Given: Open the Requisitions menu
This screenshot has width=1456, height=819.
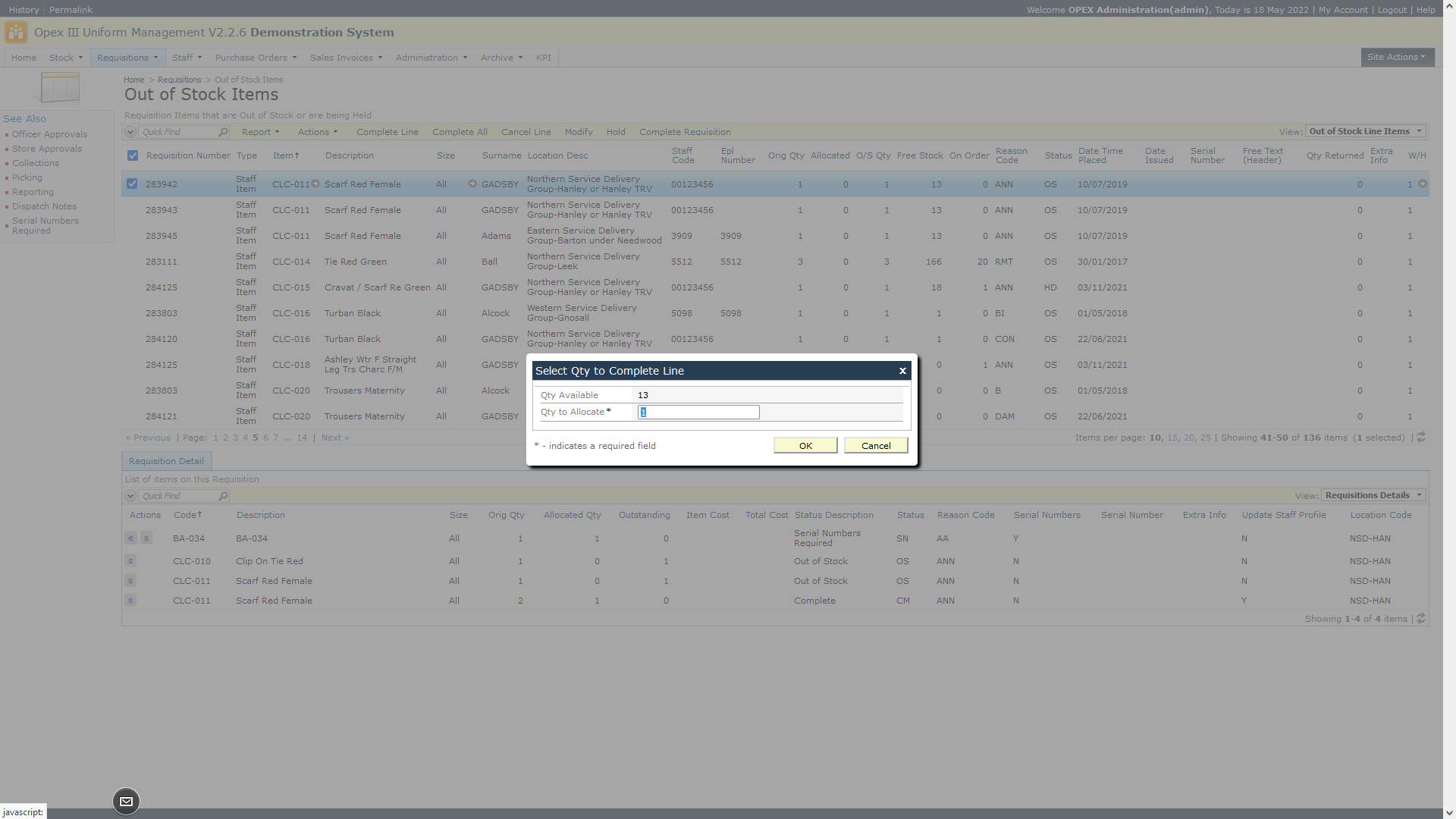Looking at the screenshot, I should pos(127,58).
